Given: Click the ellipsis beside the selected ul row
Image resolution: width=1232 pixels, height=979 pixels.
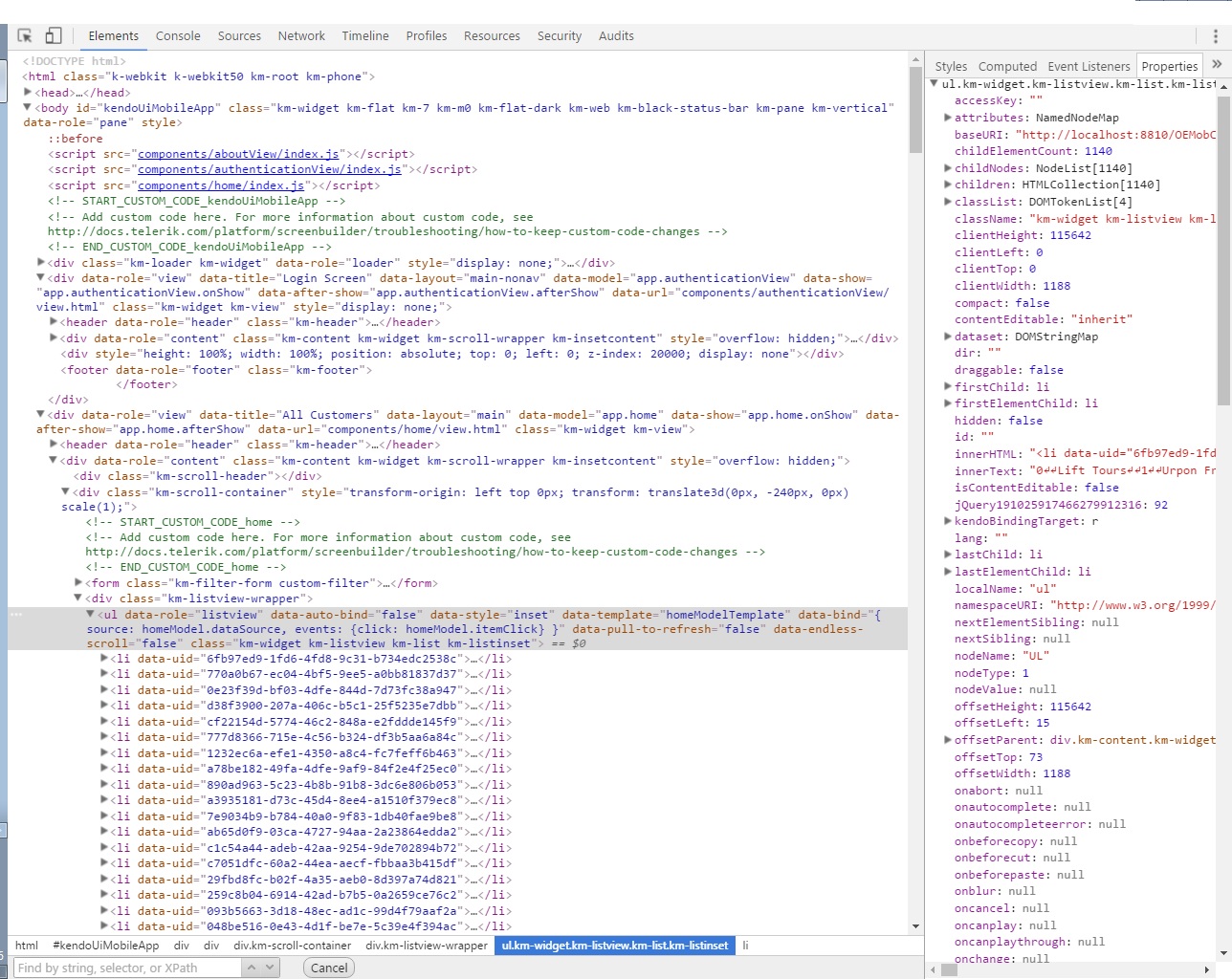Looking at the screenshot, I should coord(16,615).
